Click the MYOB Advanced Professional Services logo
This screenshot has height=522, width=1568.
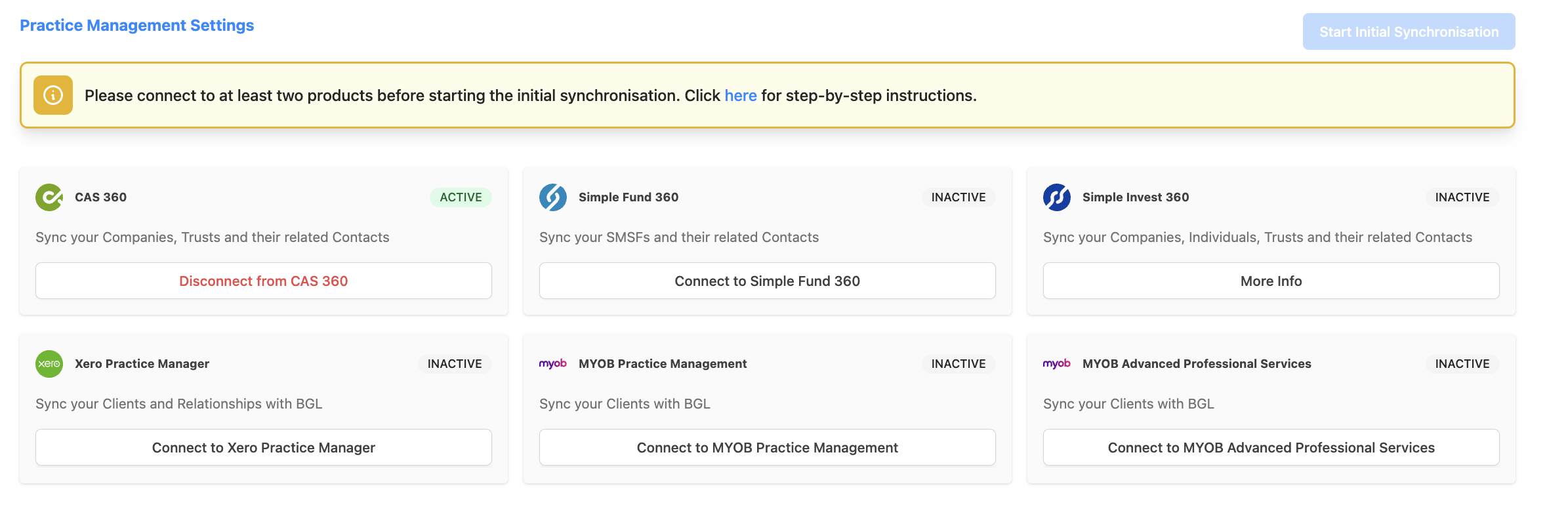pyautogui.click(x=1057, y=363)
